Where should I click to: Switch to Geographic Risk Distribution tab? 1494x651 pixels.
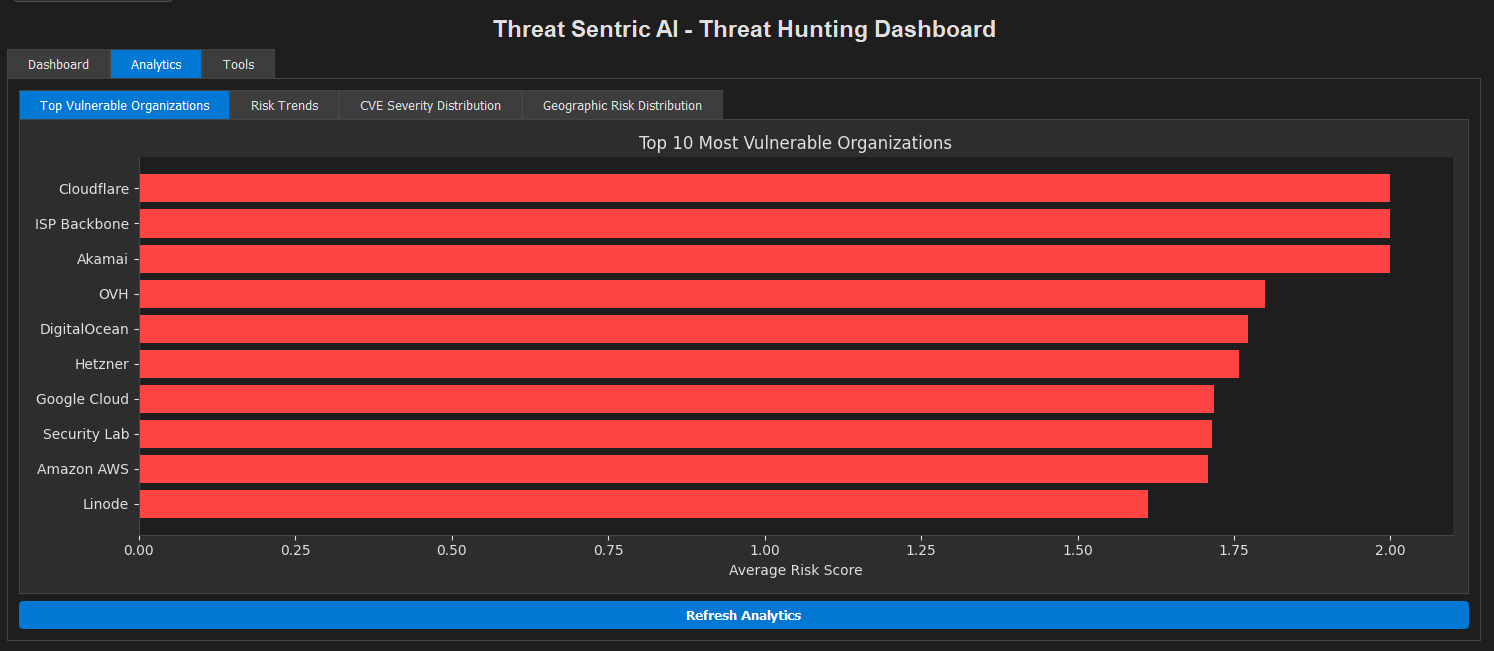(x=622, y=105)
